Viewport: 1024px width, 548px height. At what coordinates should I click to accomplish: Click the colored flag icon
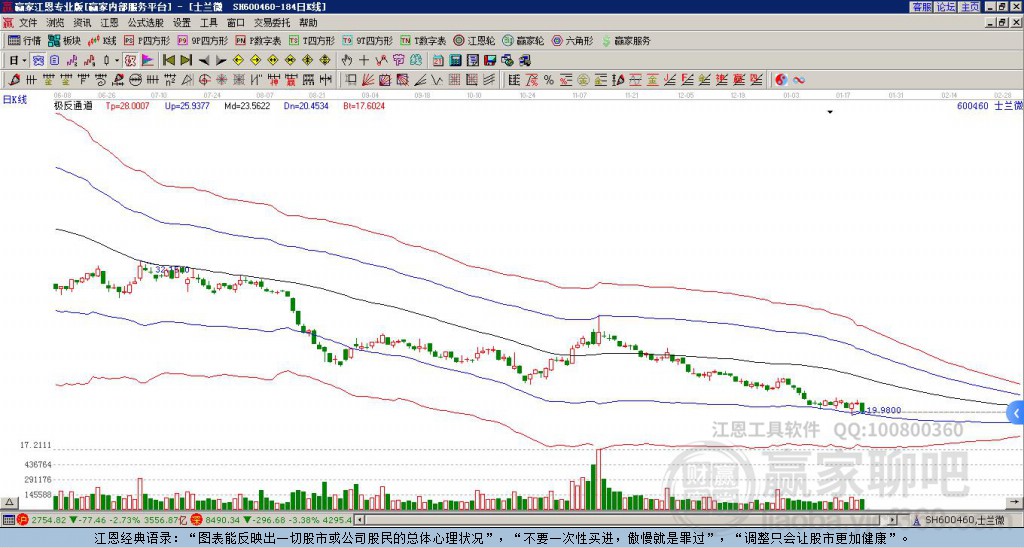(148, 61)
